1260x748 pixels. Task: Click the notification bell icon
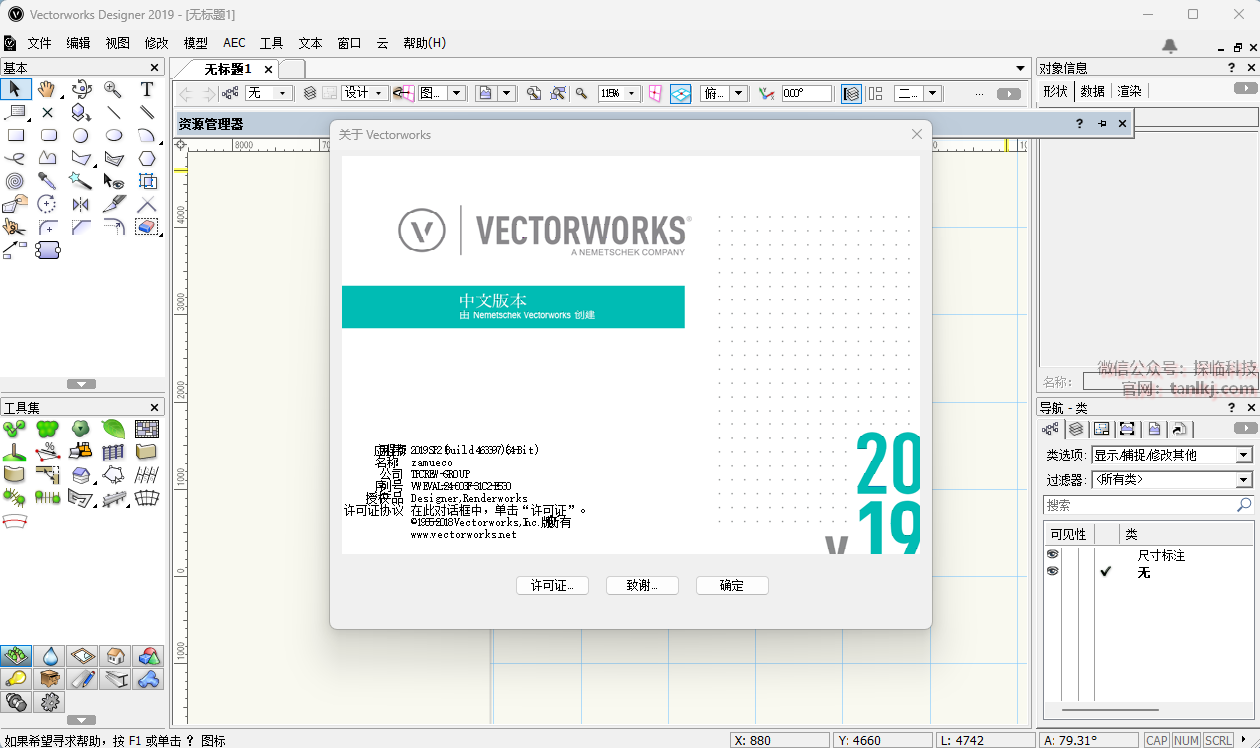(1169, 45)
